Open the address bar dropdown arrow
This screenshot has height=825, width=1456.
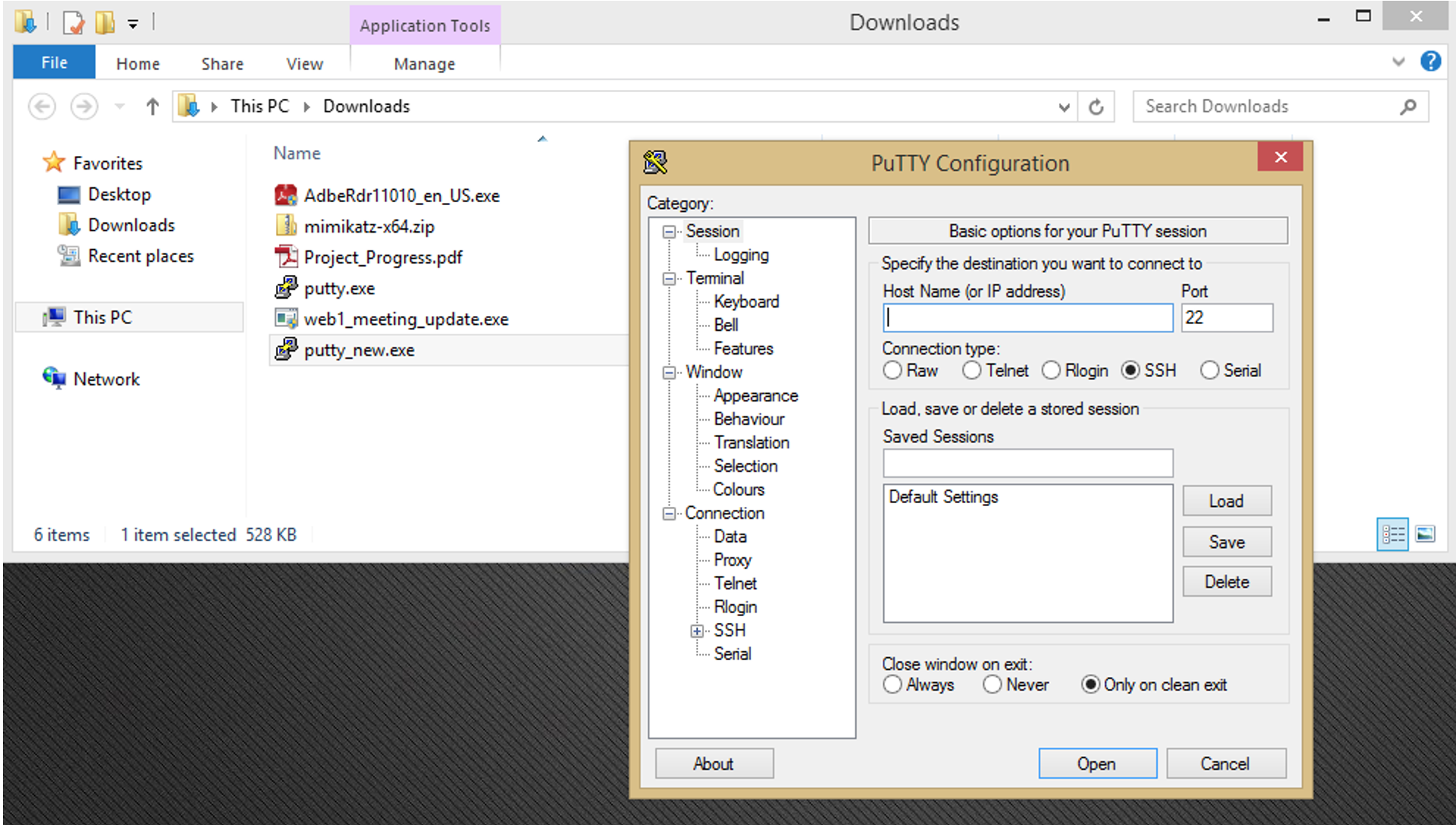tap(1065, 106)
